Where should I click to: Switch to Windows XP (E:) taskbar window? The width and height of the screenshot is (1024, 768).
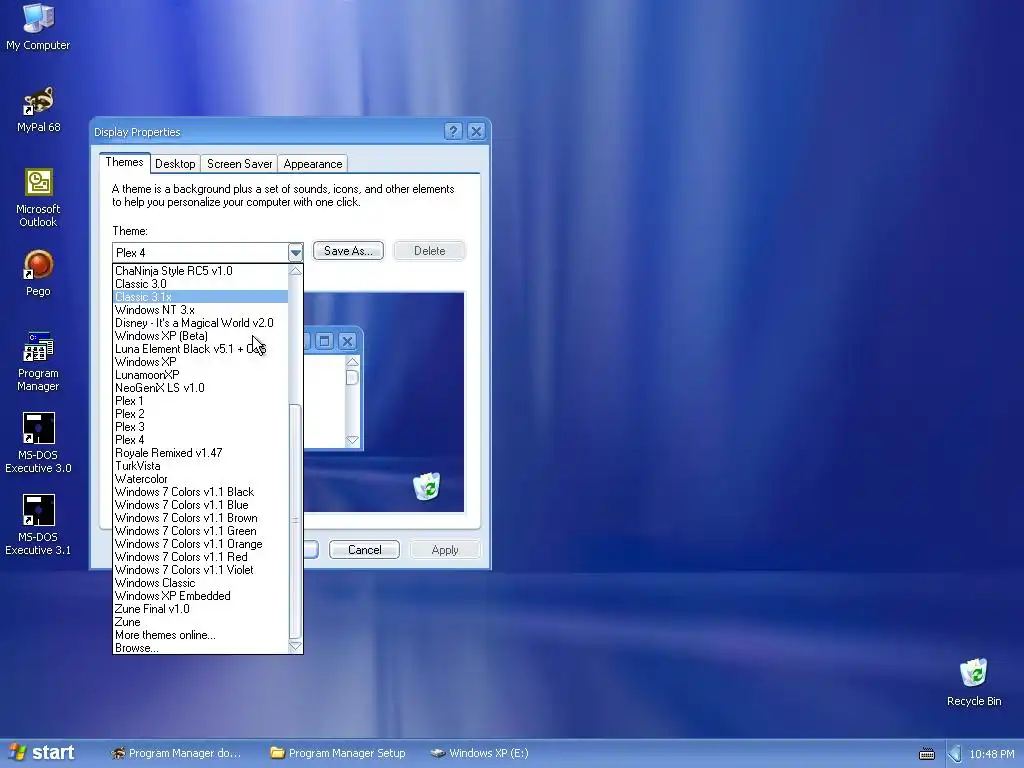pos(480,753)
